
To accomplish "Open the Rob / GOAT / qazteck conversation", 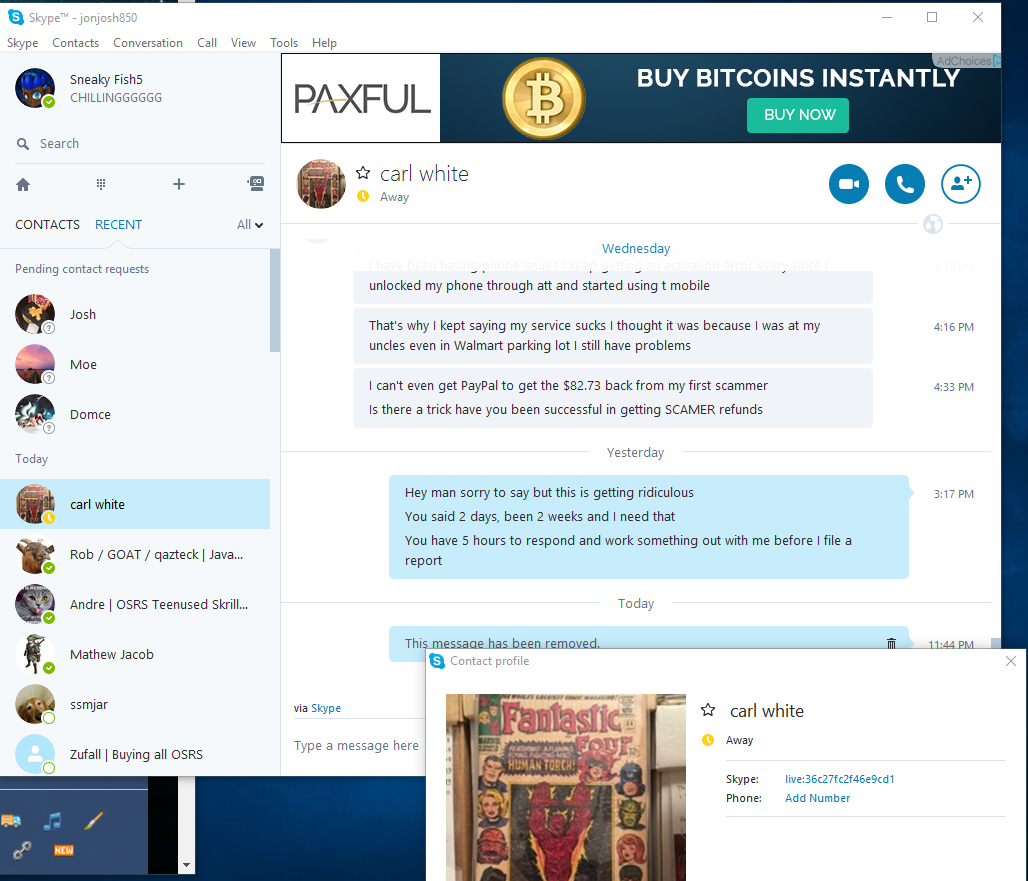I will (x=135, y=555).
